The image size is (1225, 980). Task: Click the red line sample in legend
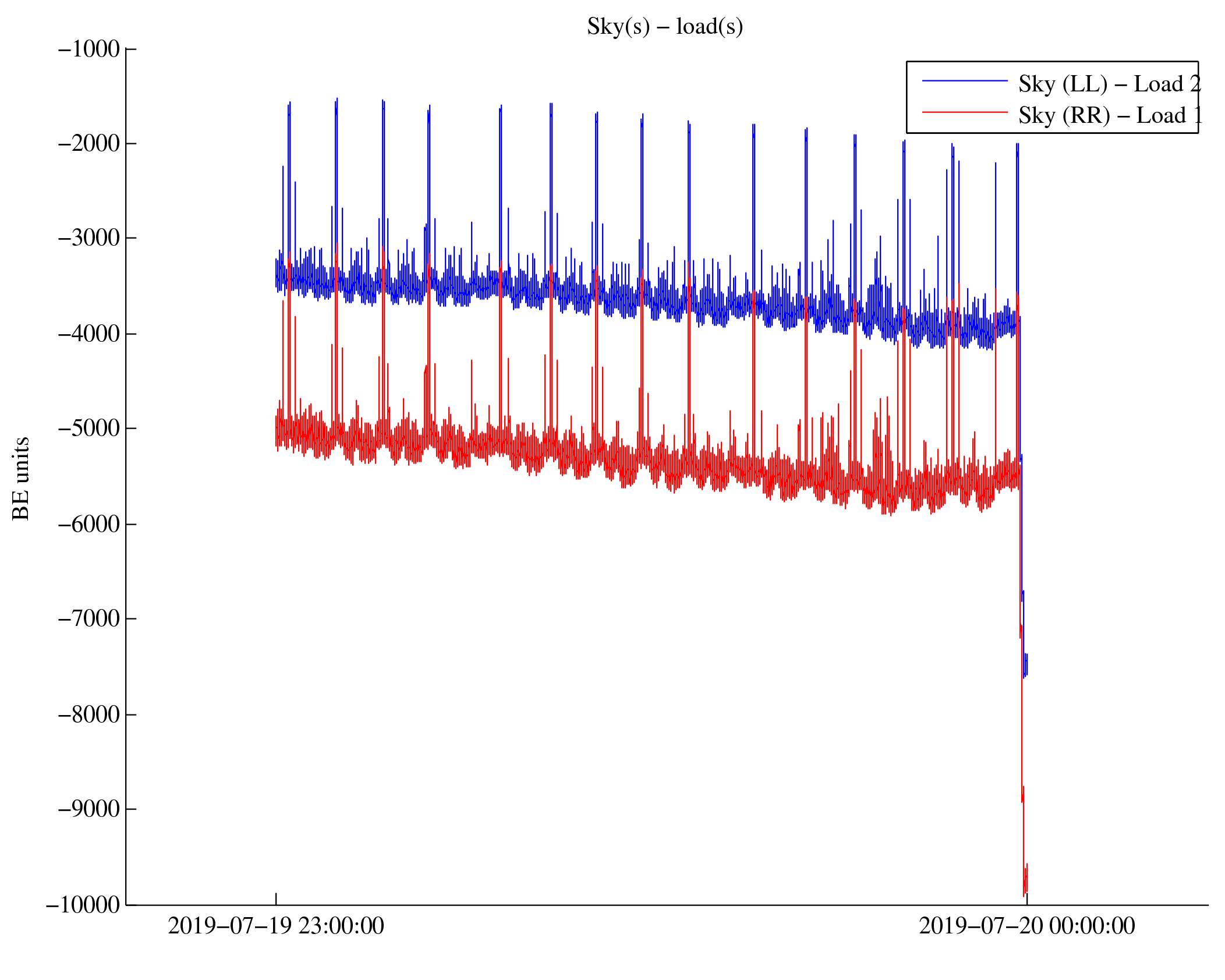(965, 112)
